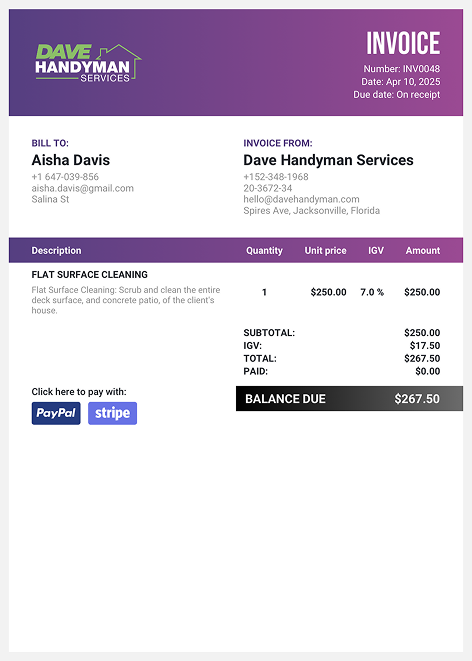The height and width of the screenshot is (661, 472).
Task: Click the Dave Handyman Services logo
Action: [x=88, y=63]
